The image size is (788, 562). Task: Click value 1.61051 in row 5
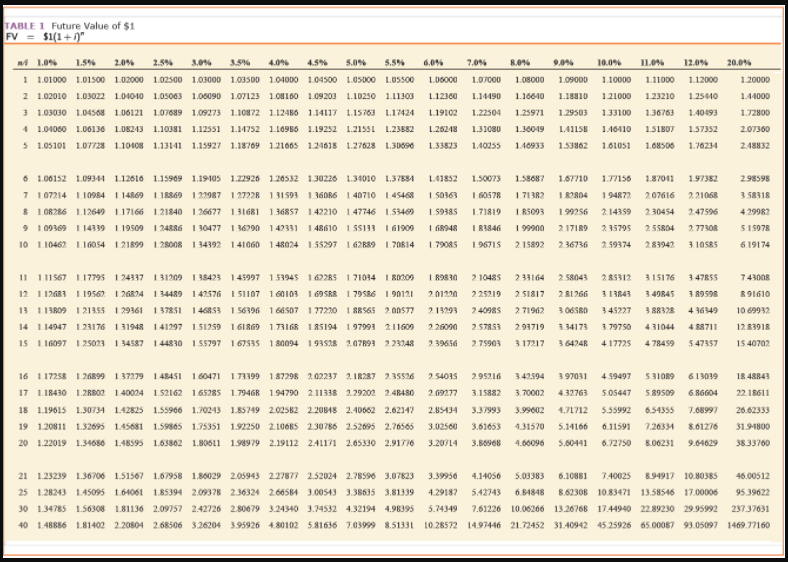click(x=617, y=146)
